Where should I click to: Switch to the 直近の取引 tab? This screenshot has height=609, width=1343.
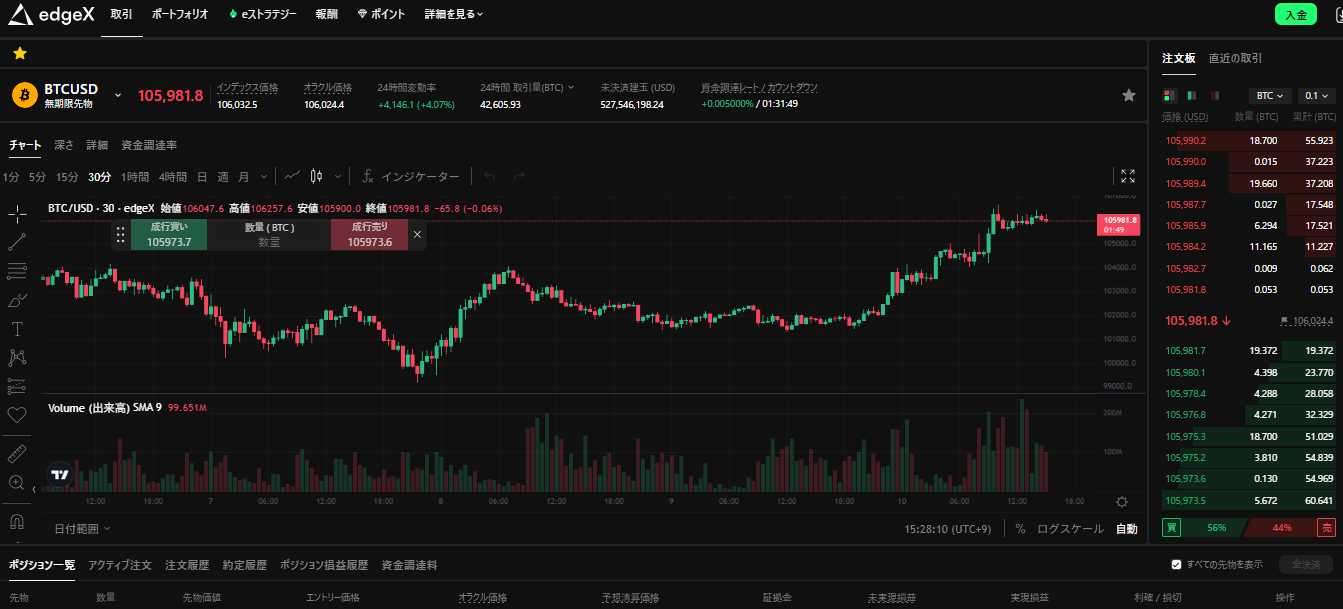click(x=1235, y=58)
